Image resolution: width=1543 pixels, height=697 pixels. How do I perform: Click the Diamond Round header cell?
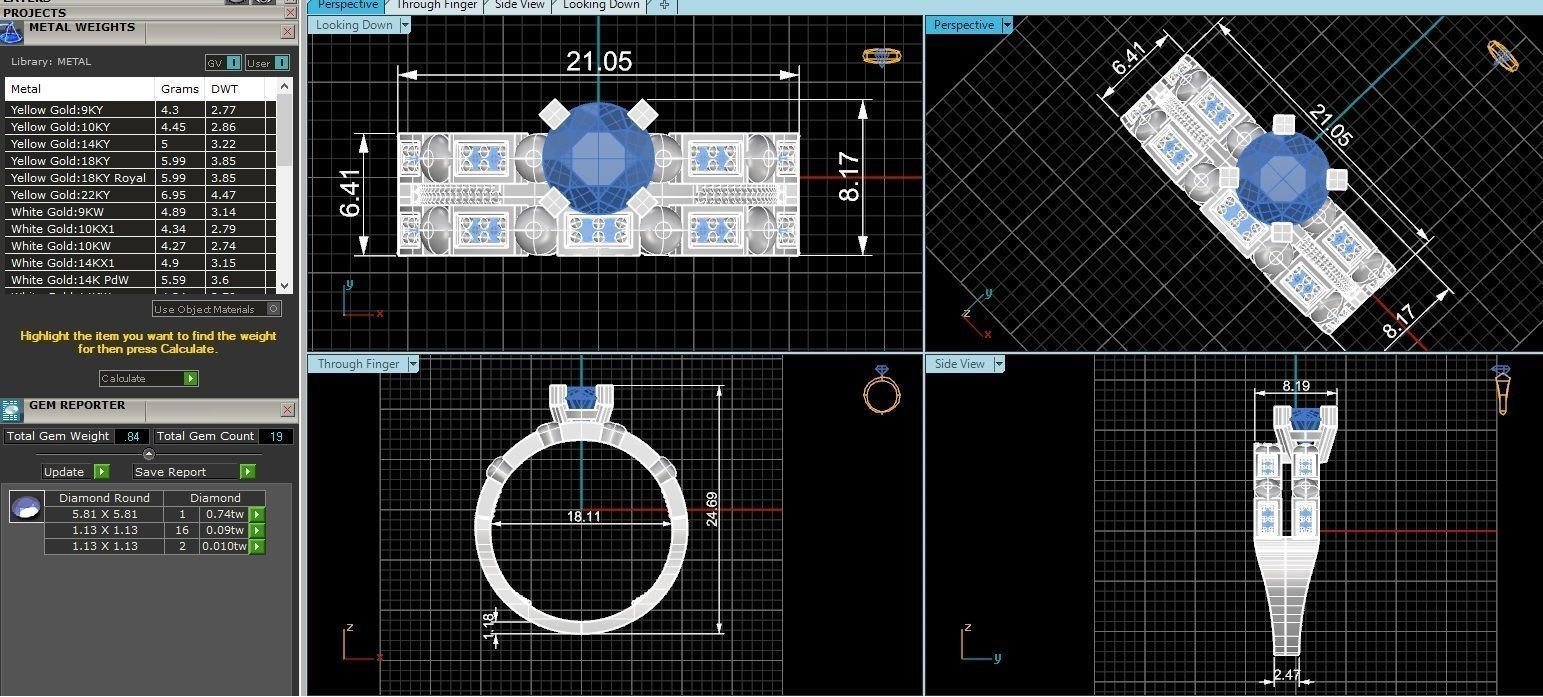[x=104, y=498]
